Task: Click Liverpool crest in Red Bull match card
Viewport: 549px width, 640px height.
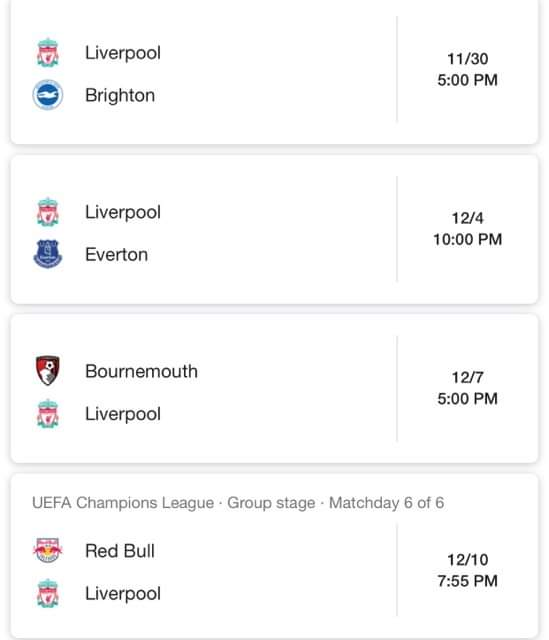Action: point(48,593)
